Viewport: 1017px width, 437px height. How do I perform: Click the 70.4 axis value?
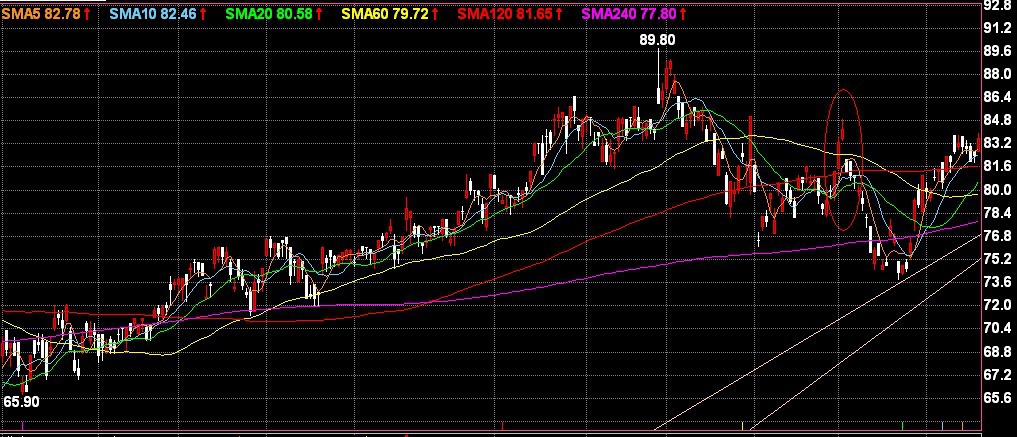(x=997, y=328)
